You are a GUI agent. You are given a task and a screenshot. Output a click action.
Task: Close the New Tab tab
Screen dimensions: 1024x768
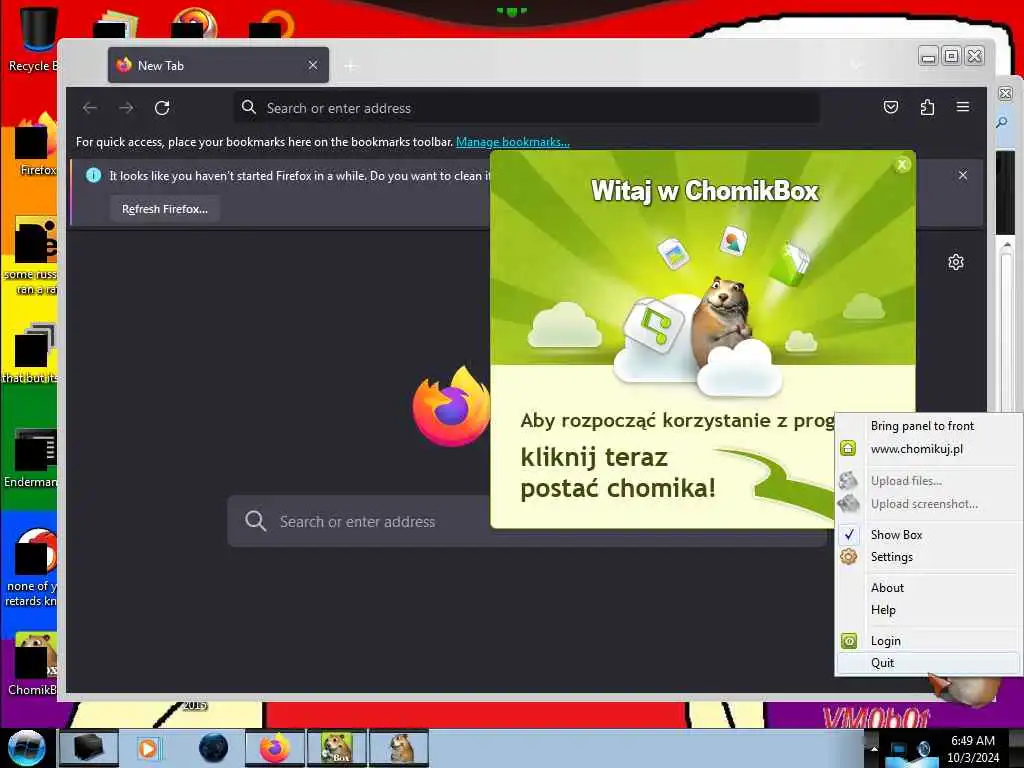pyautogui.click(x=313, y=65)
